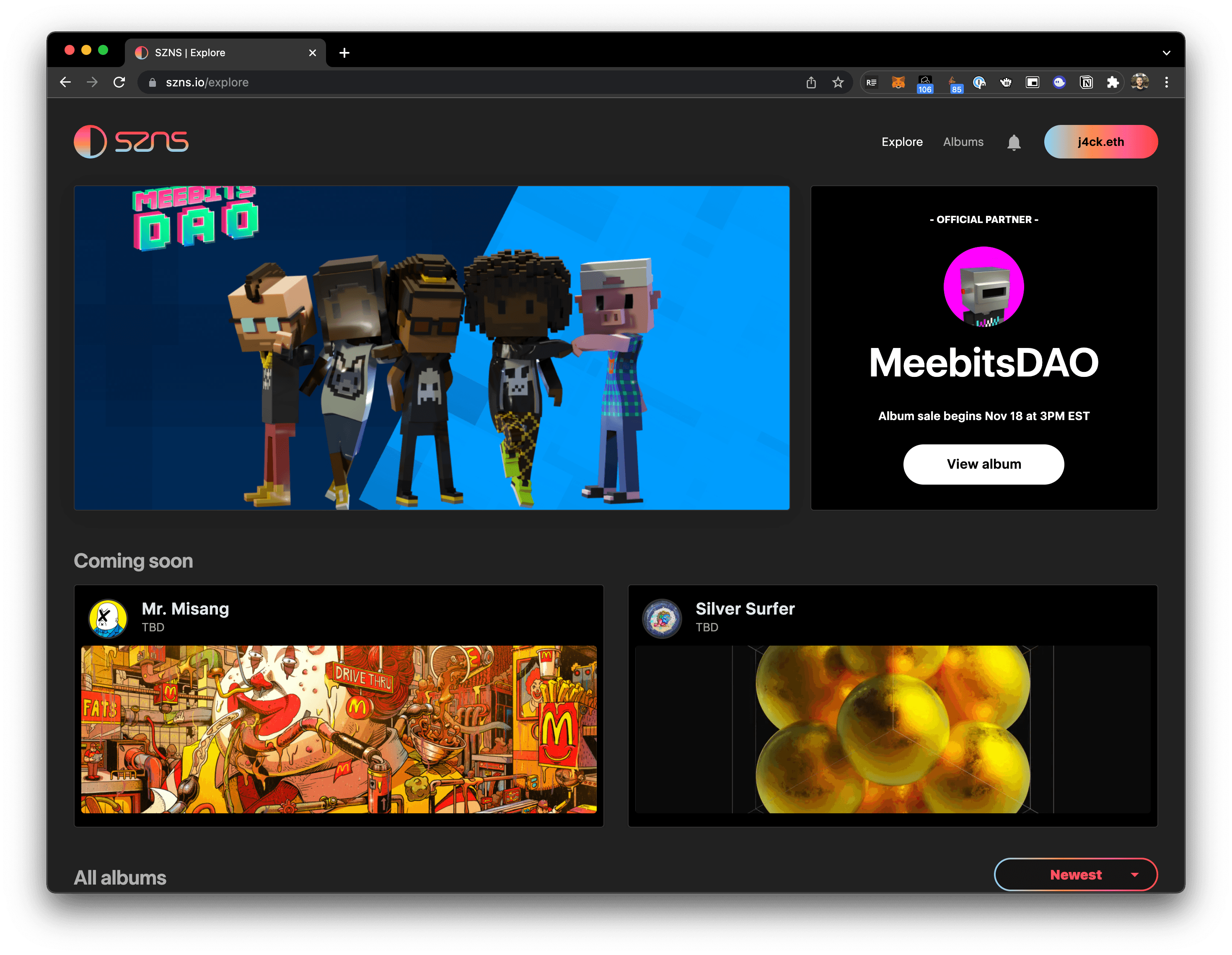Open the picture-in-picture extension
Viewport: 1232px width, 955px height.
coord(1032,83)
